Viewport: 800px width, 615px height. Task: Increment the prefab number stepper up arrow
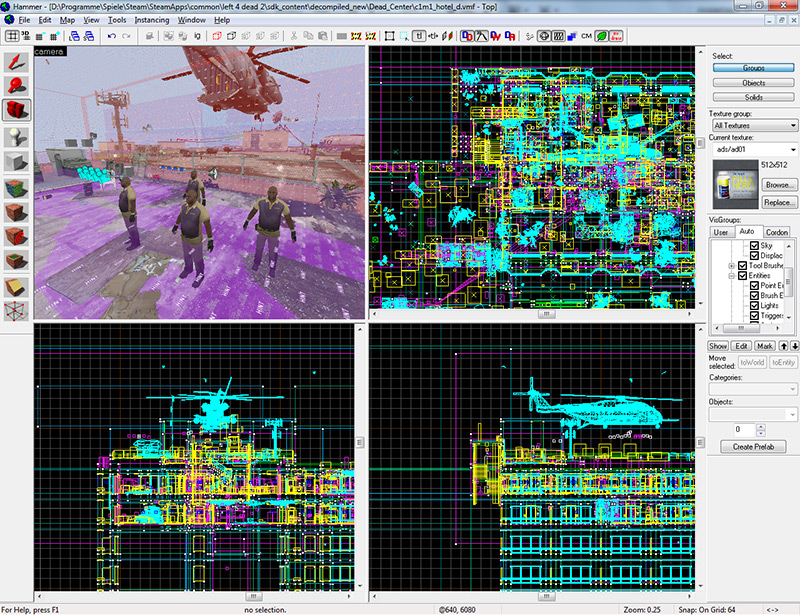[x=761, y=427]
